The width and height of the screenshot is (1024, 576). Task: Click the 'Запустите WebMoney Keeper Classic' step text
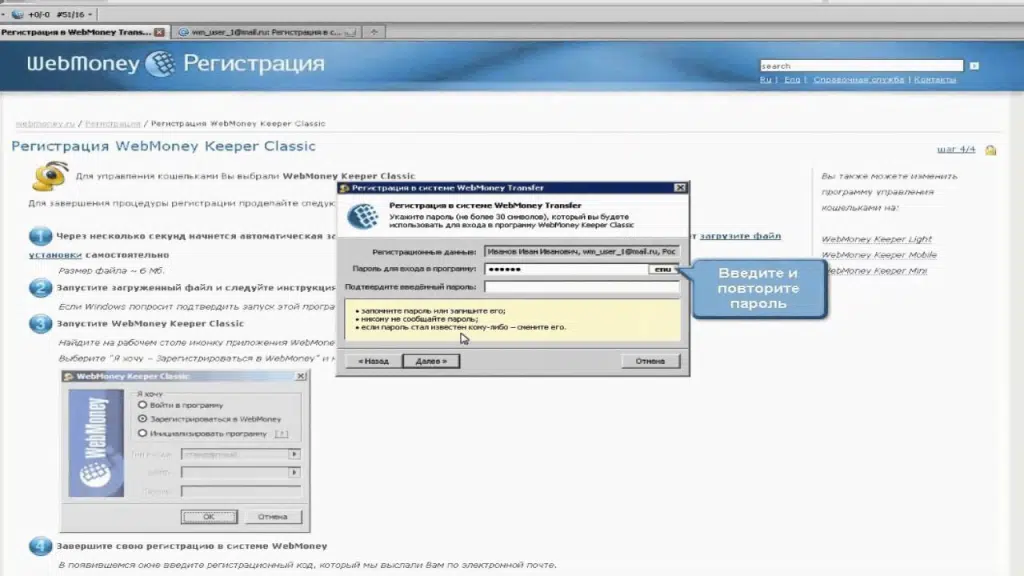click(150, 323)
